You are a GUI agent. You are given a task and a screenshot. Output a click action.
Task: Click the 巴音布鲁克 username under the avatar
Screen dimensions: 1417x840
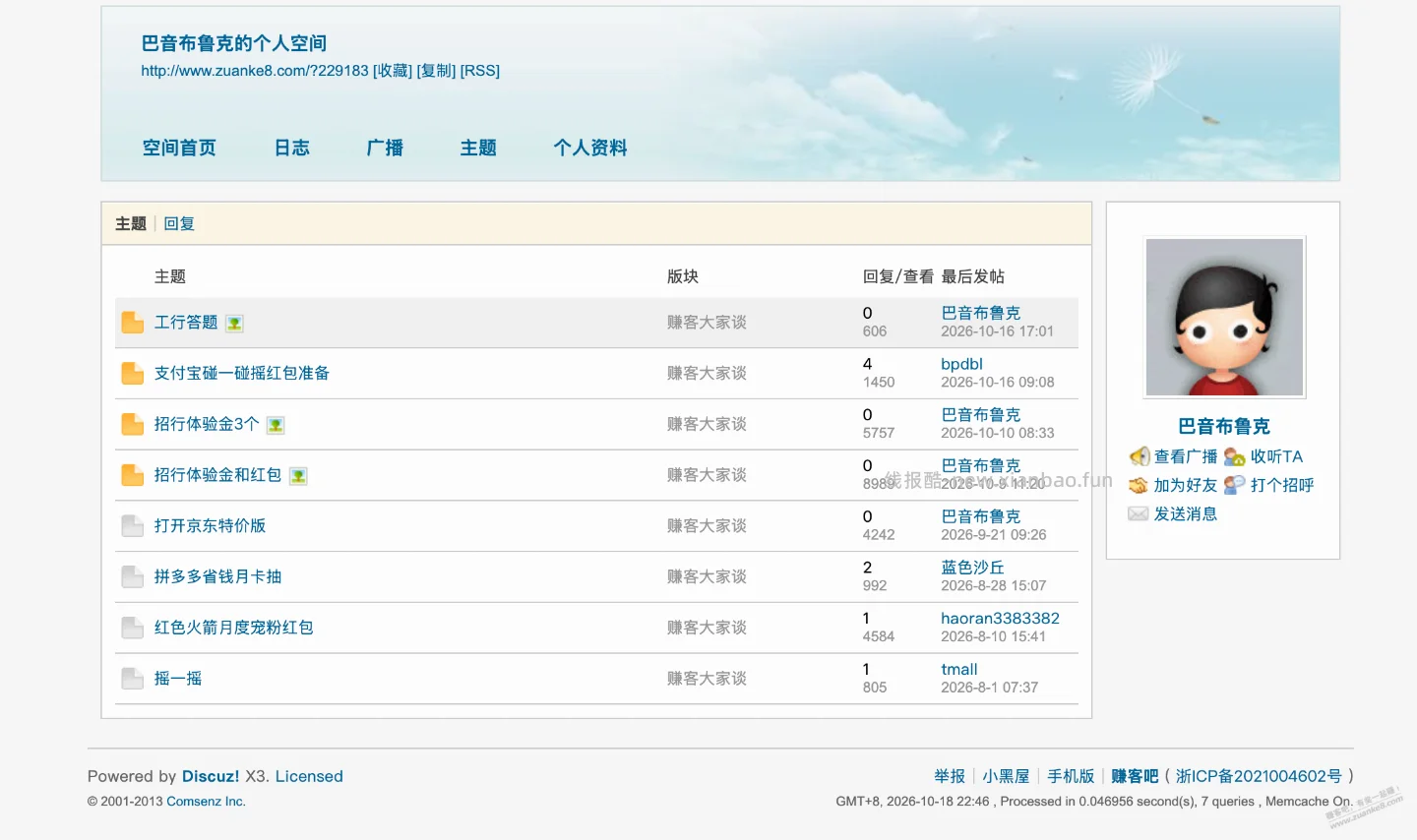(x=1224, y=426)
